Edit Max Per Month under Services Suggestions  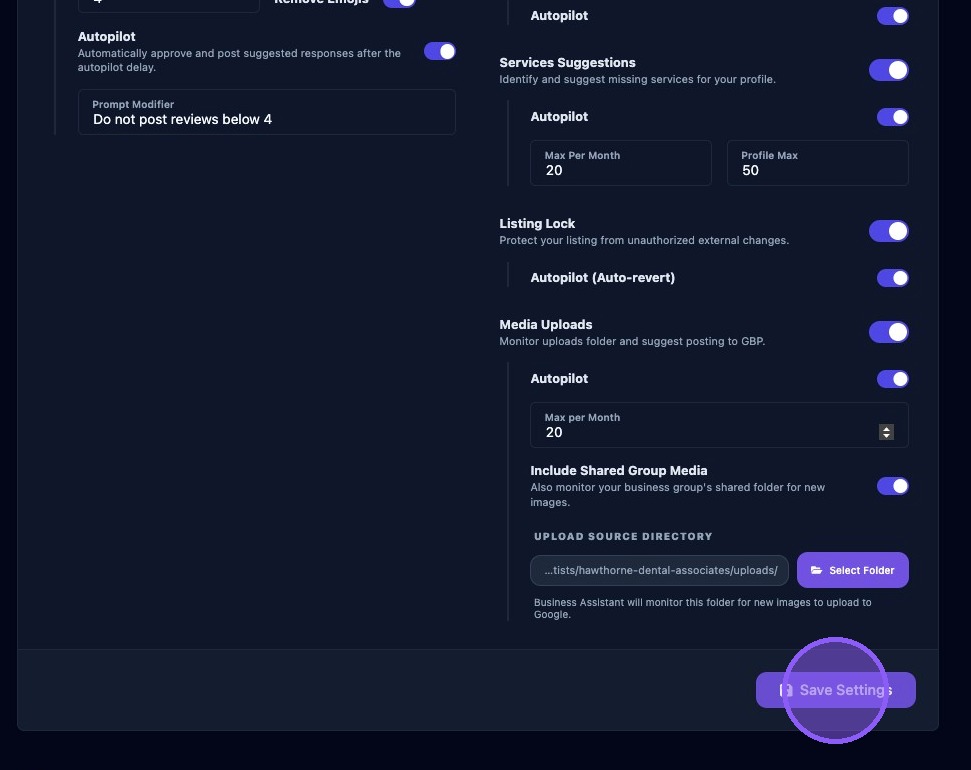point(620,163)
